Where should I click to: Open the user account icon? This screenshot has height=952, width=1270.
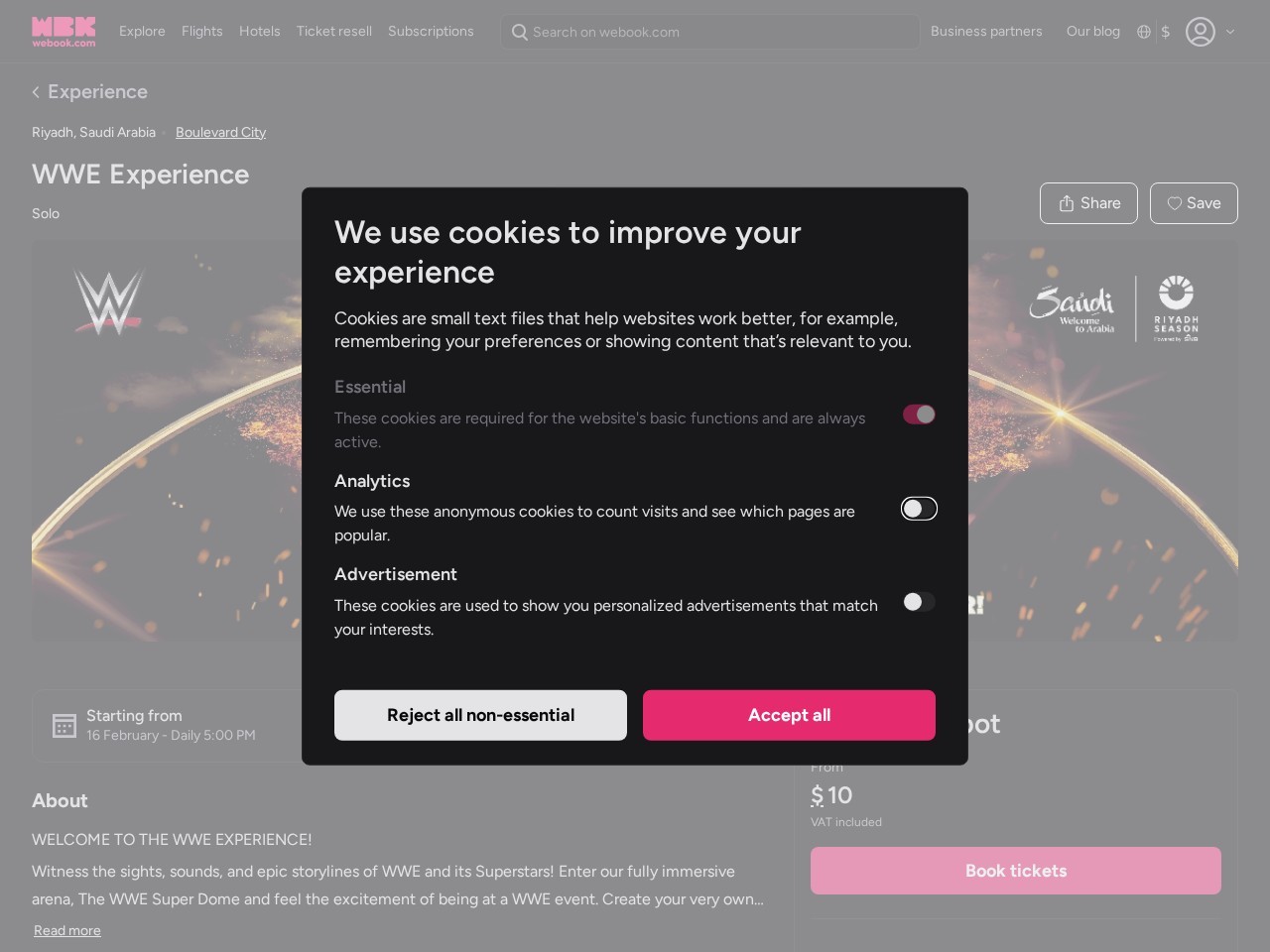click(x=1201, y=32)
